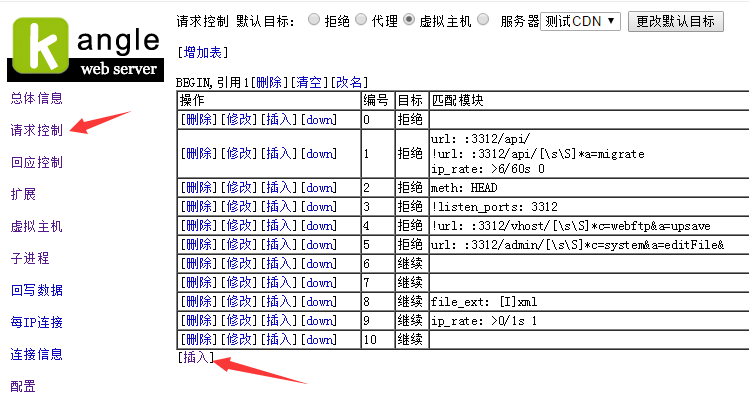Viewport: 749px width, 401px height.
Task: Choose the 虚拟主机 default target radio
Action: coord(411,20)
